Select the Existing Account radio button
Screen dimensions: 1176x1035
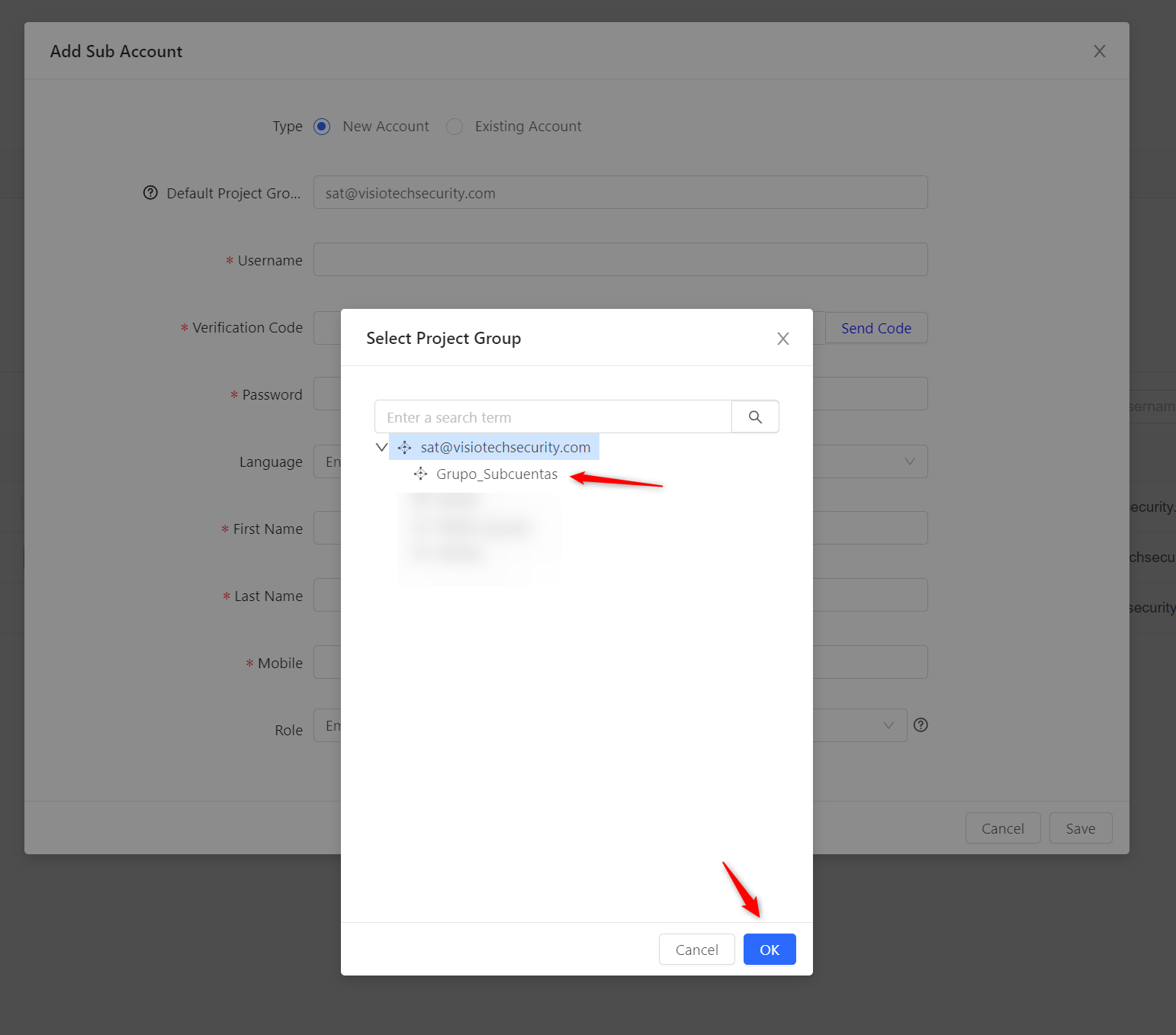(x=455, y=127)
